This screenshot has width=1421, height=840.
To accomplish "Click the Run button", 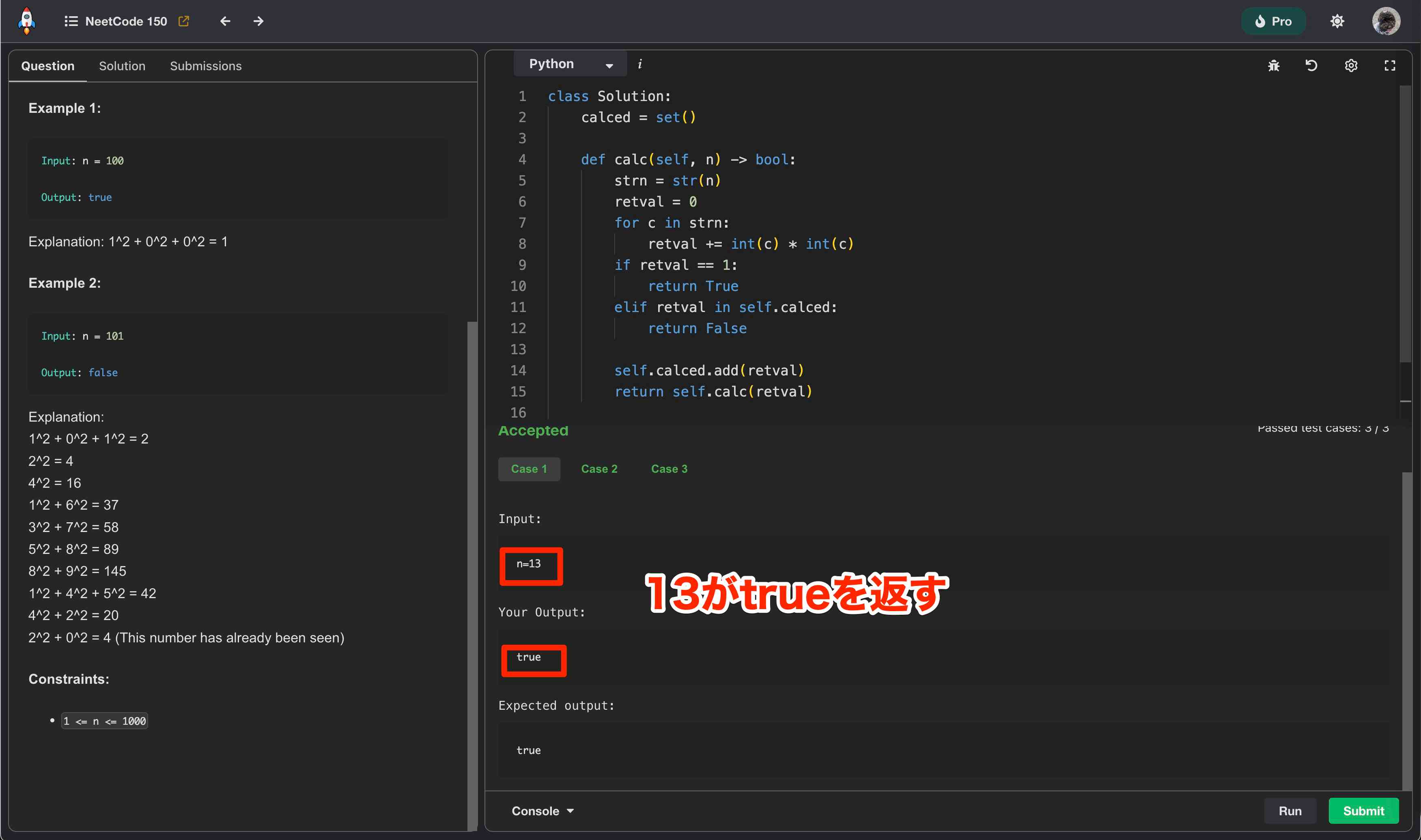I will click(1290, 810).
